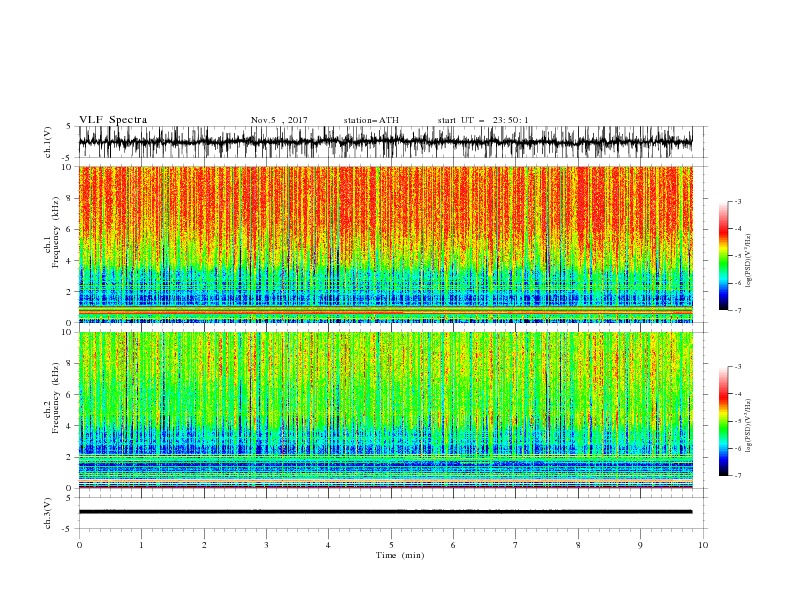The width and height of the screenshot is (792, 612).
Task: Click the "VLF Spectra" plot title
Action: coord(113,120)
